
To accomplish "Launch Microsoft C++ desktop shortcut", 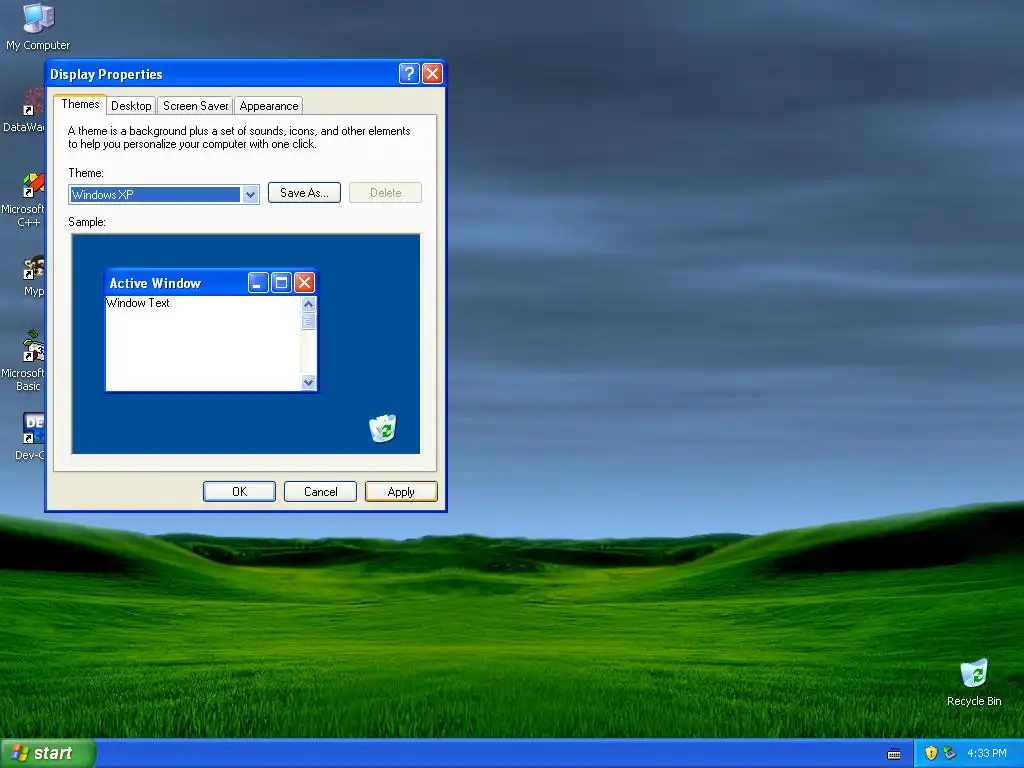I will coord(24,200).
